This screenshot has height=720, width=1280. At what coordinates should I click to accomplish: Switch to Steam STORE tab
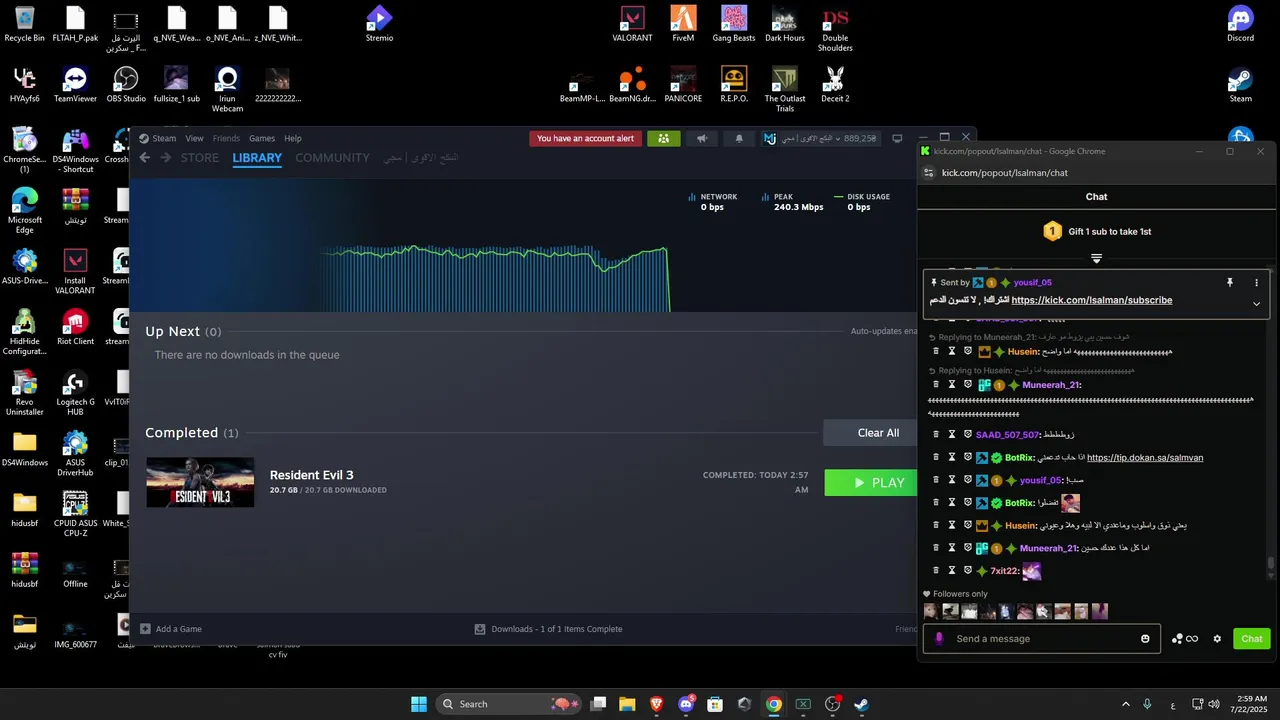coord(200,158)
